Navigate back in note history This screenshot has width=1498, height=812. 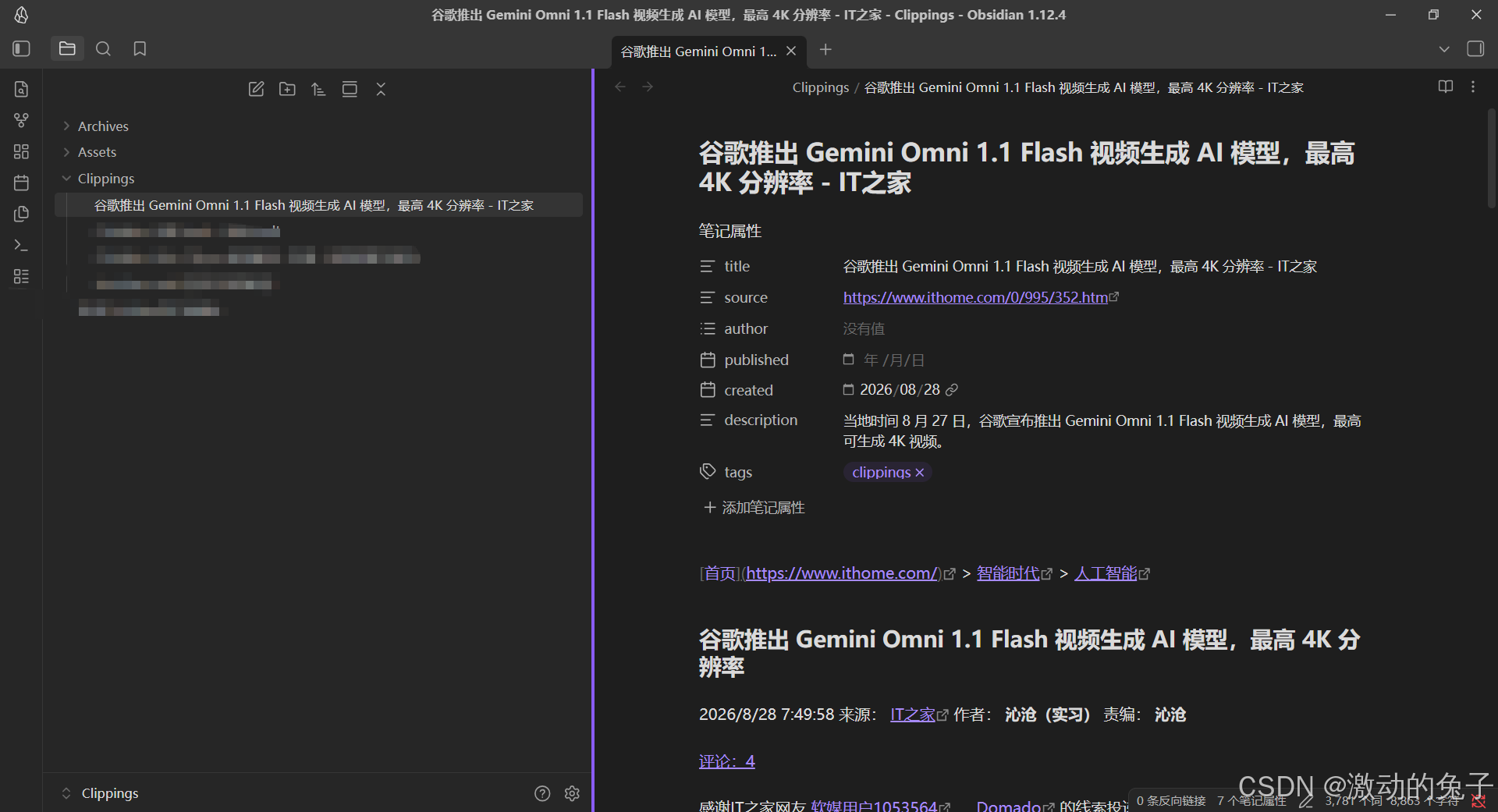click(x=620, y=87)
